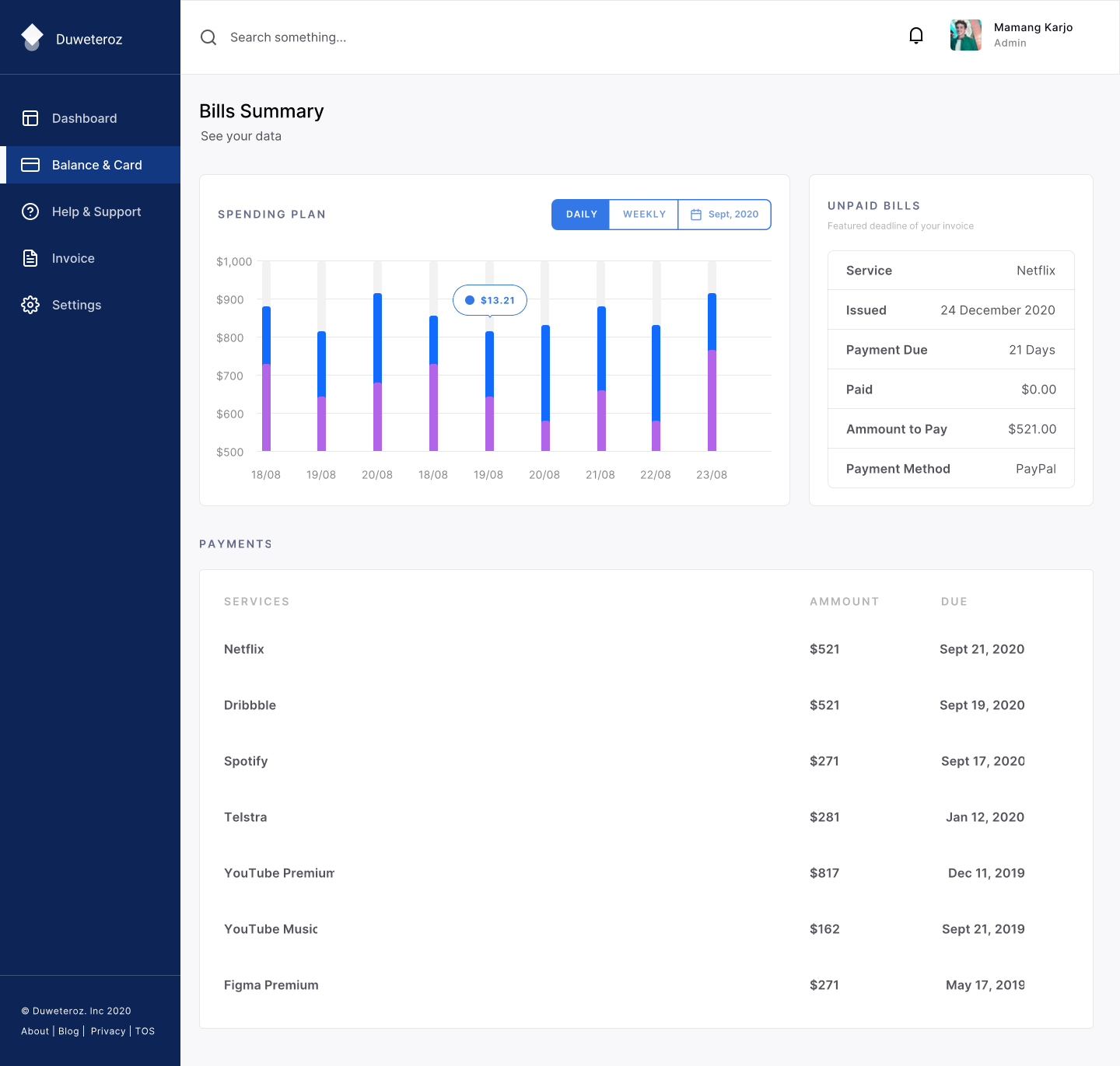The height and width of the screenshot is (1066, 1120).
Task: Select the Dribbble payment row
Action: click(x=646, y=705)
